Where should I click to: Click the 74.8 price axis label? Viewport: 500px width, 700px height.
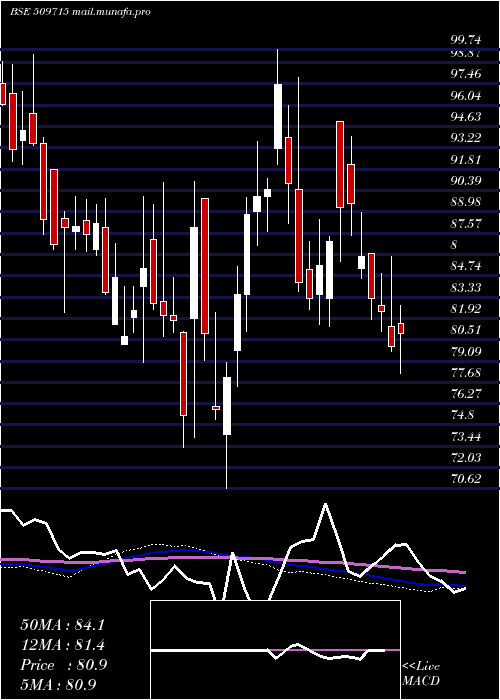[462, 415]
